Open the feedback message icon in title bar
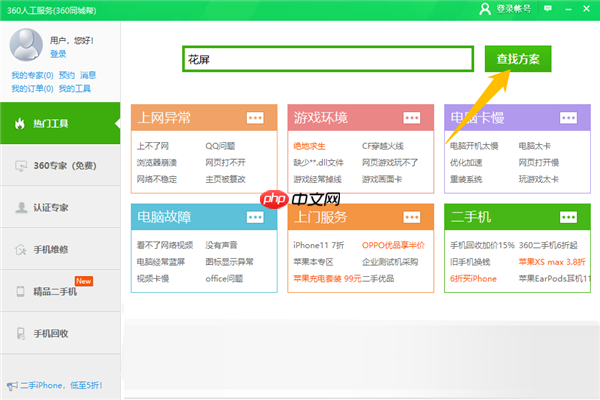This screenshot has width=600, height=400. pos(548,8)
